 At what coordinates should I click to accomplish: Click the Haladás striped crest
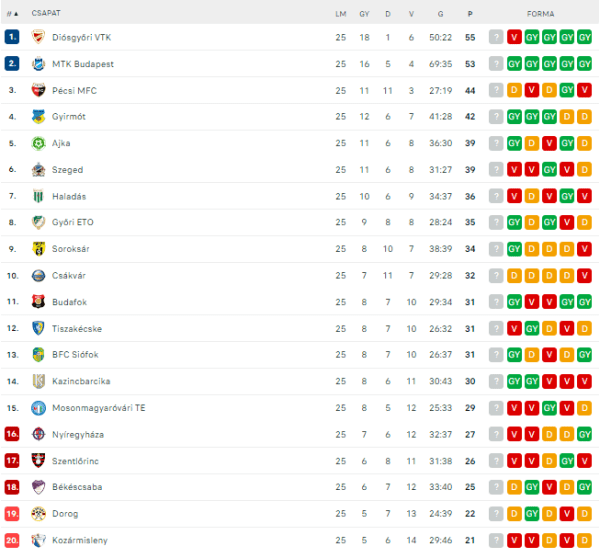(38, 196)
